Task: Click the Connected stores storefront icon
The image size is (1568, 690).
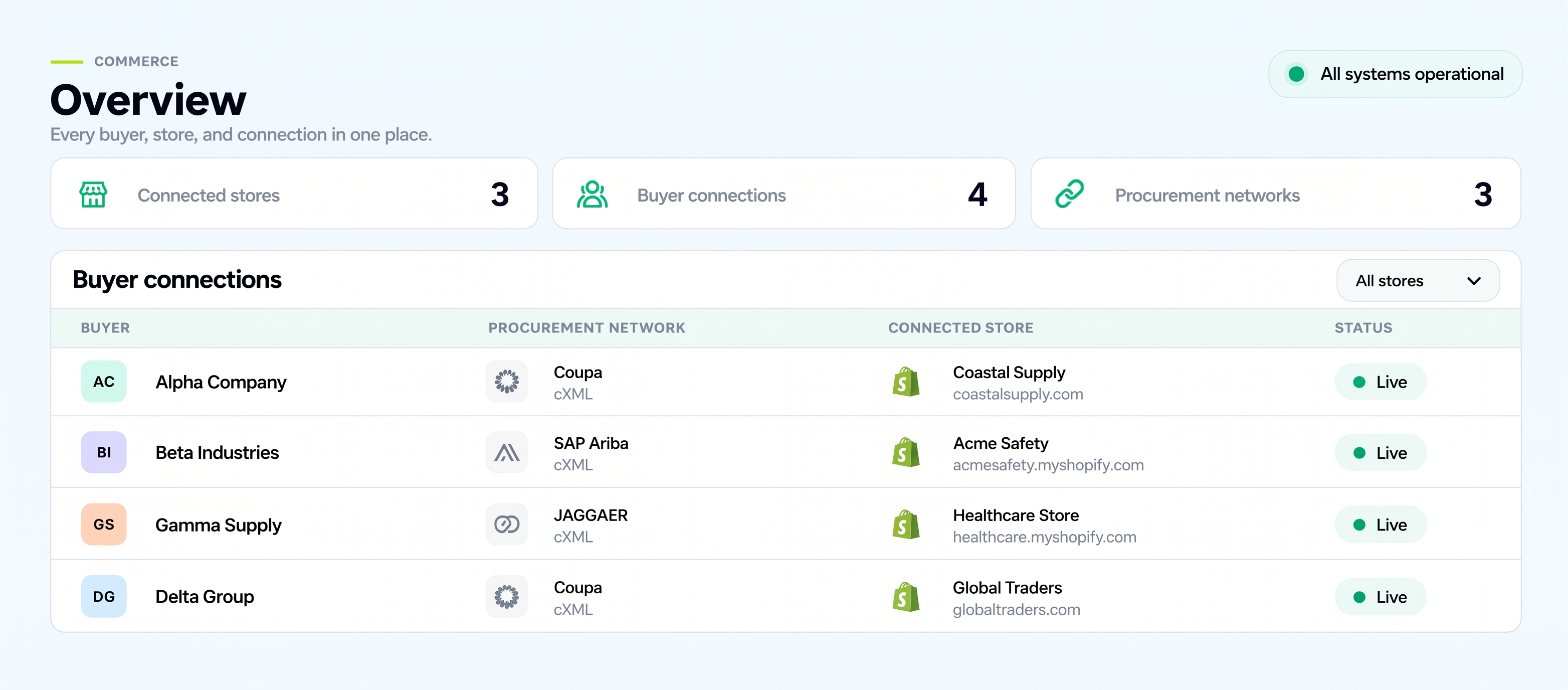Action: coord(93,195)
